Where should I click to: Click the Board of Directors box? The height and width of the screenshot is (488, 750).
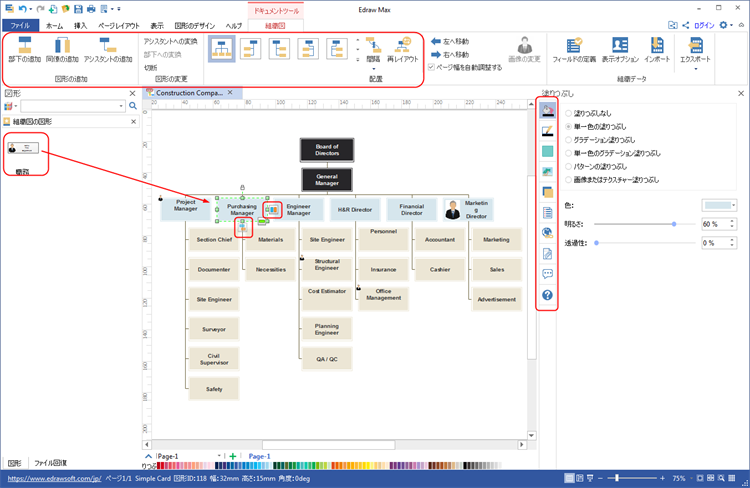click(327, 150)
